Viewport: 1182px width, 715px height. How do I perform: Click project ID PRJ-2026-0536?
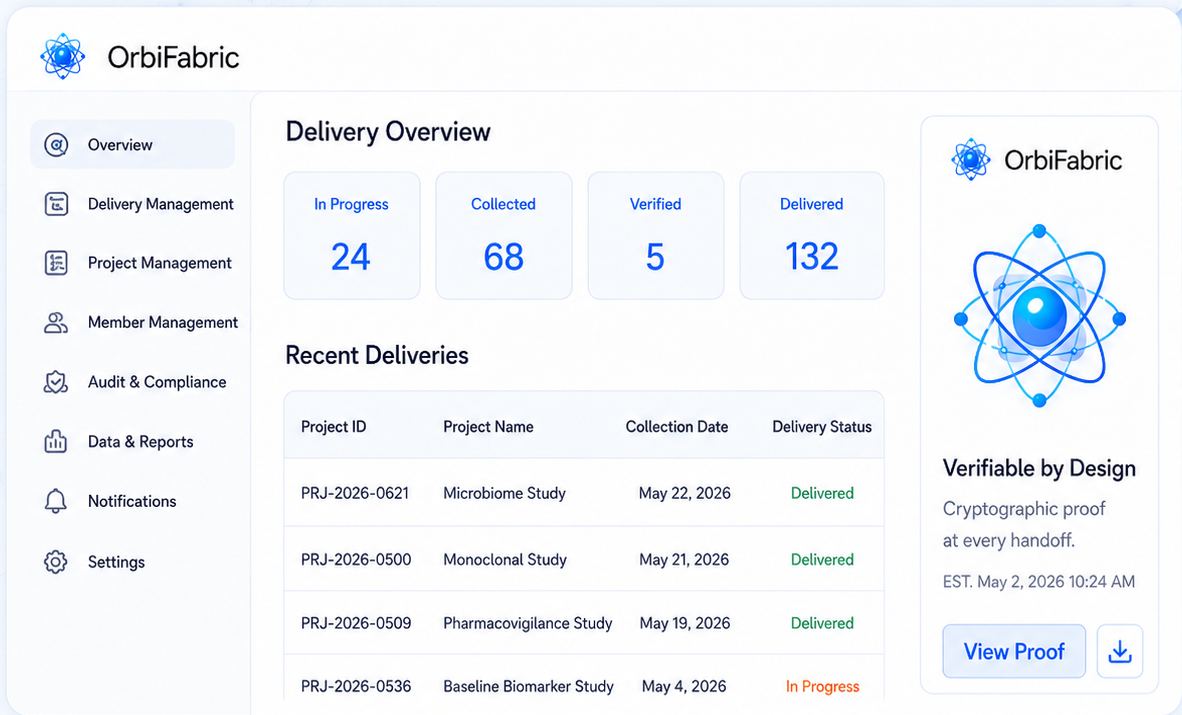pos(356,686)
